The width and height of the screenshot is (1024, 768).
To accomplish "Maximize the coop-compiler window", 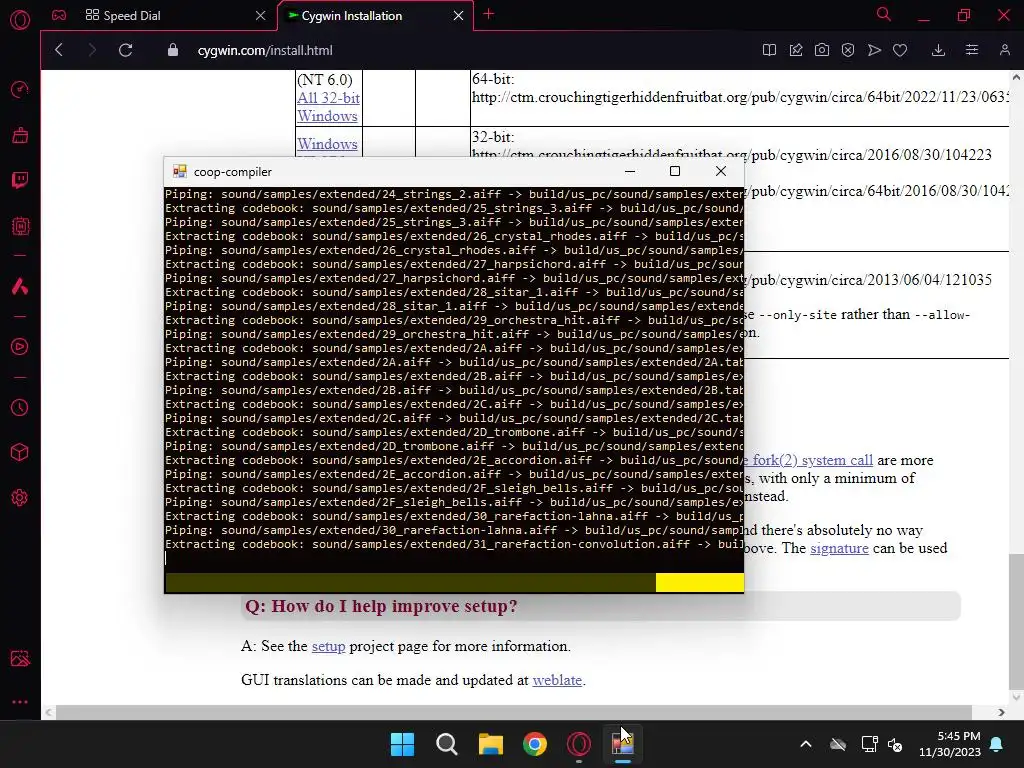I will pyautogui.click(x=675, y=171).
